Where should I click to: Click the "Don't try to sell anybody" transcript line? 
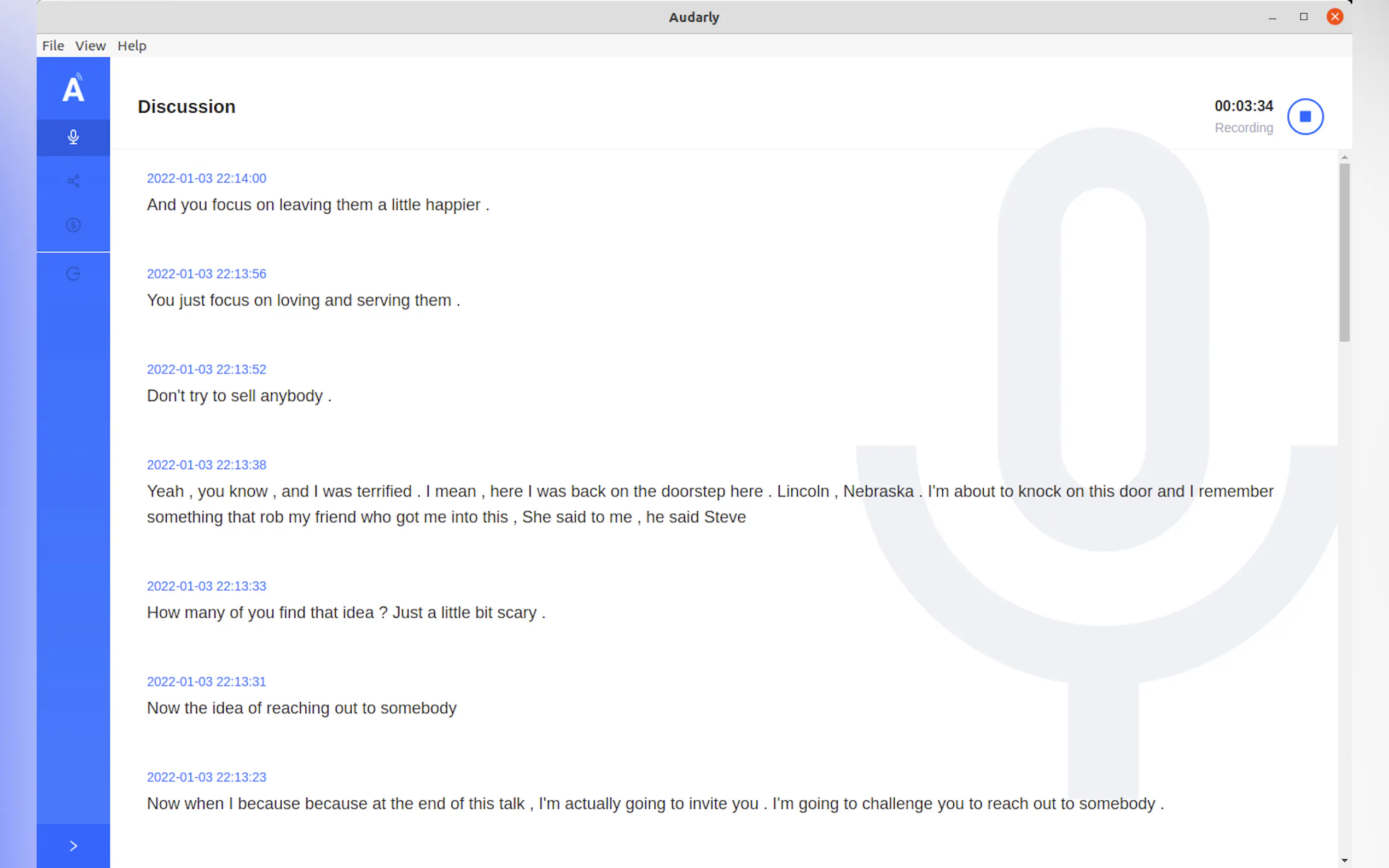tap(239, 396)
